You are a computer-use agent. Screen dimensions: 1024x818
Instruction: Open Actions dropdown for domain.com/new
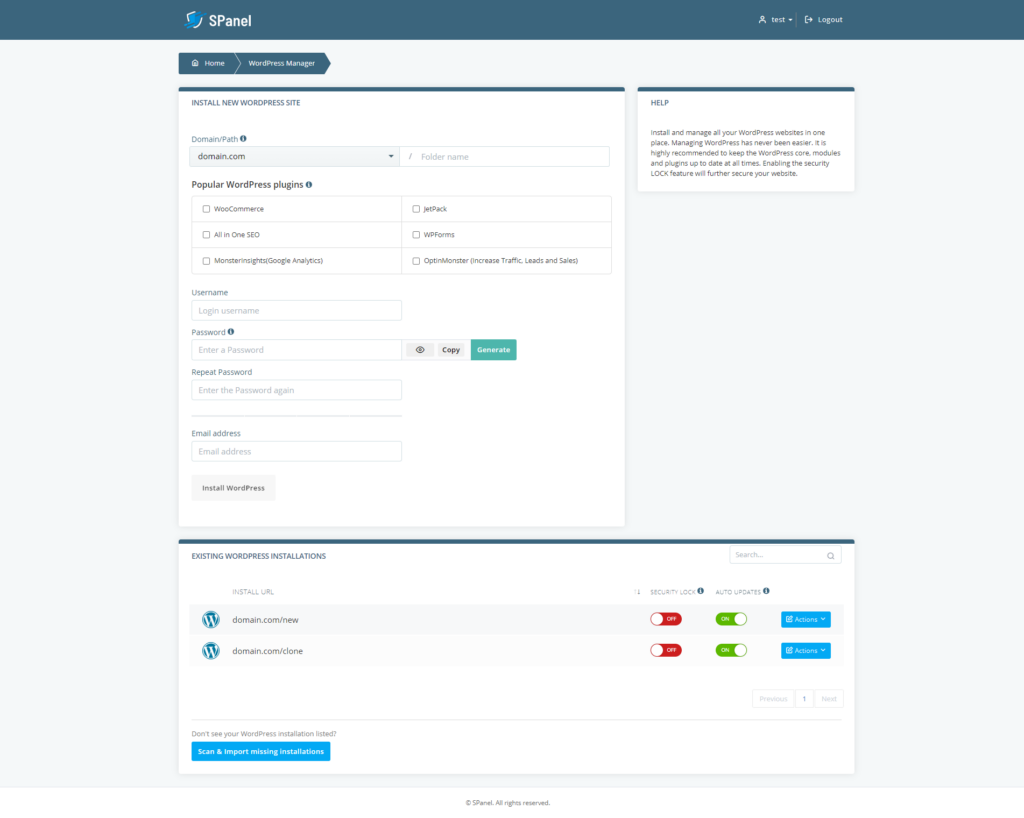pos(805,619)
